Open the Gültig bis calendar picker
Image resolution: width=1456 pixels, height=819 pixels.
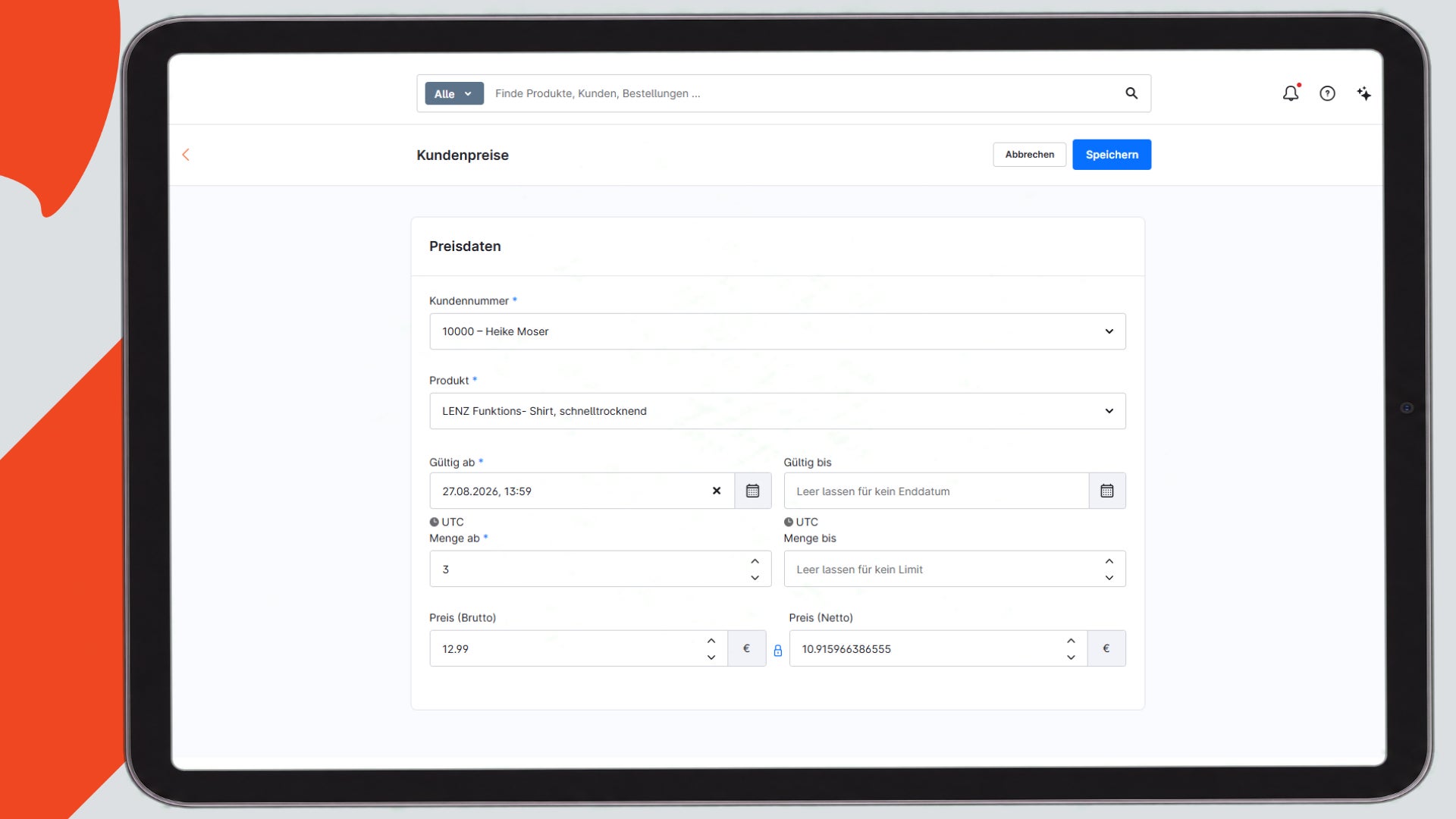pos(1107,491)
